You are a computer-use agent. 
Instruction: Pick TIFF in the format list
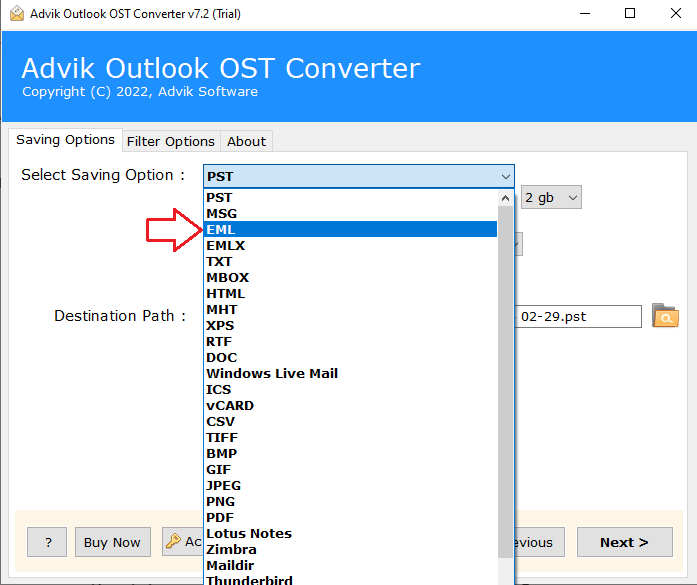point(350,437)
